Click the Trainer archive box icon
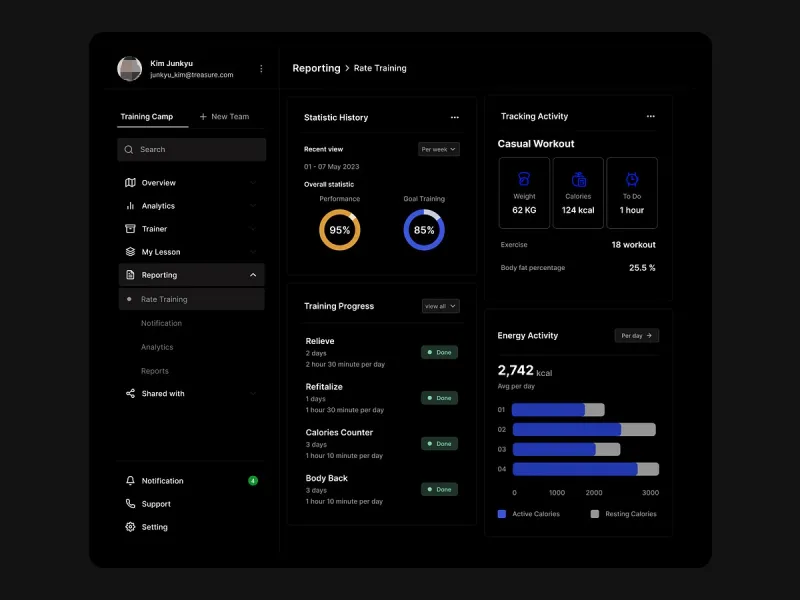This screenshot has height=600, width=800. click(x=130, y=229)
